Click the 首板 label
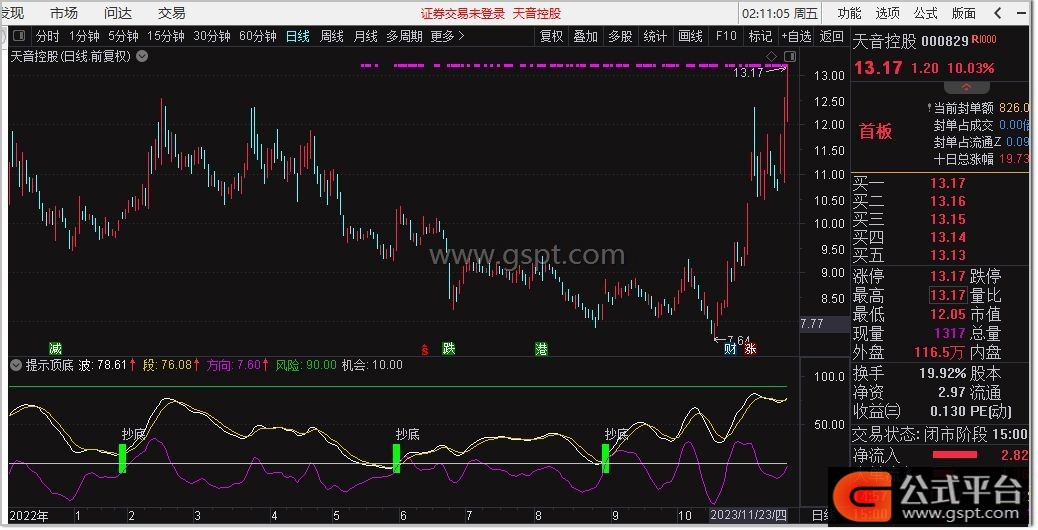 [x=875, y=131]
